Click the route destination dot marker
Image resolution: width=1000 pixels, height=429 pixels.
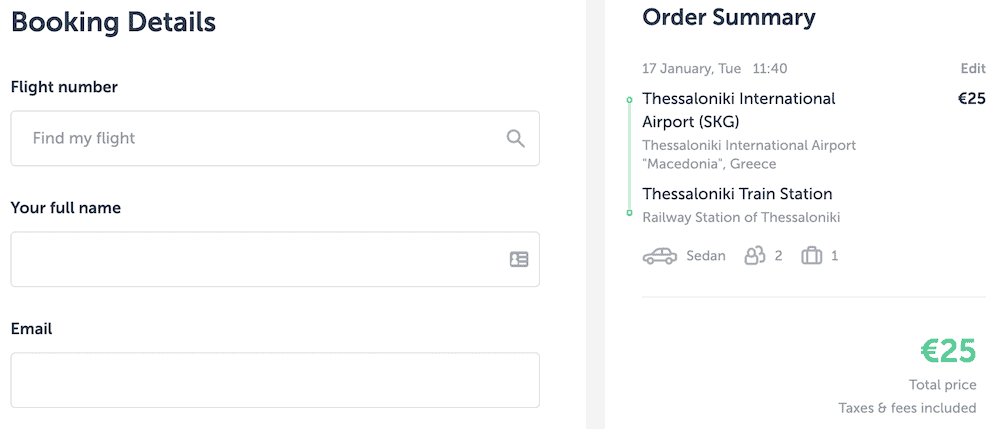(x=629, y=213)
